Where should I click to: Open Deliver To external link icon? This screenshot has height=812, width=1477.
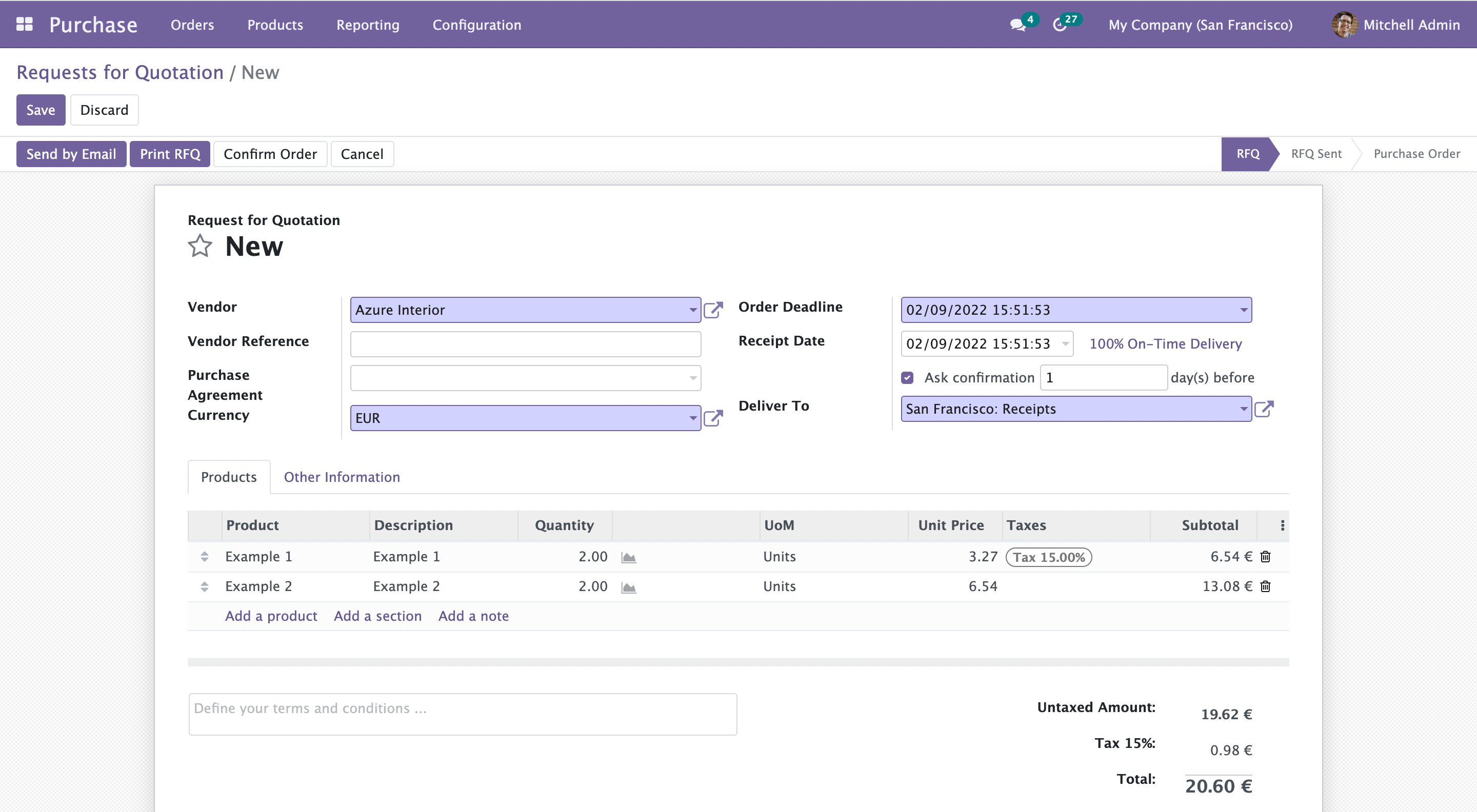(x=1264, y=409)
